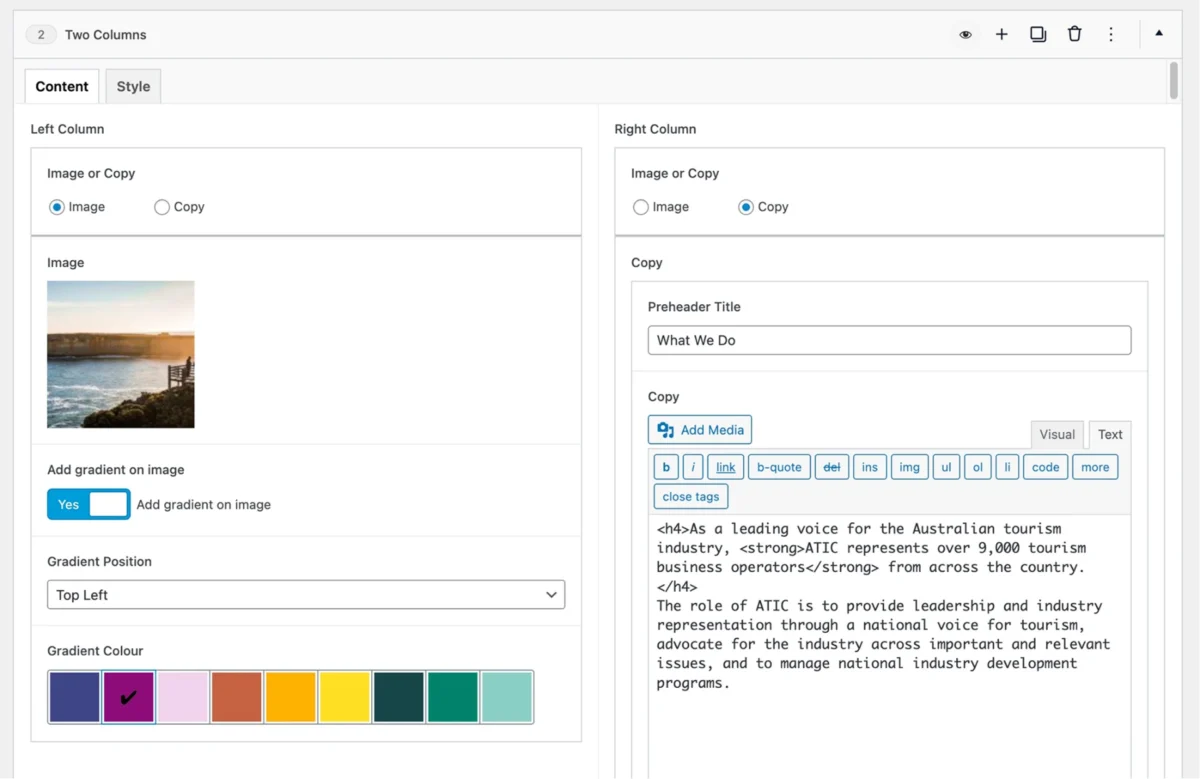Screen dimensions: 1200x779
Task: Switch to the Style tab
Action: click(132, 86)
